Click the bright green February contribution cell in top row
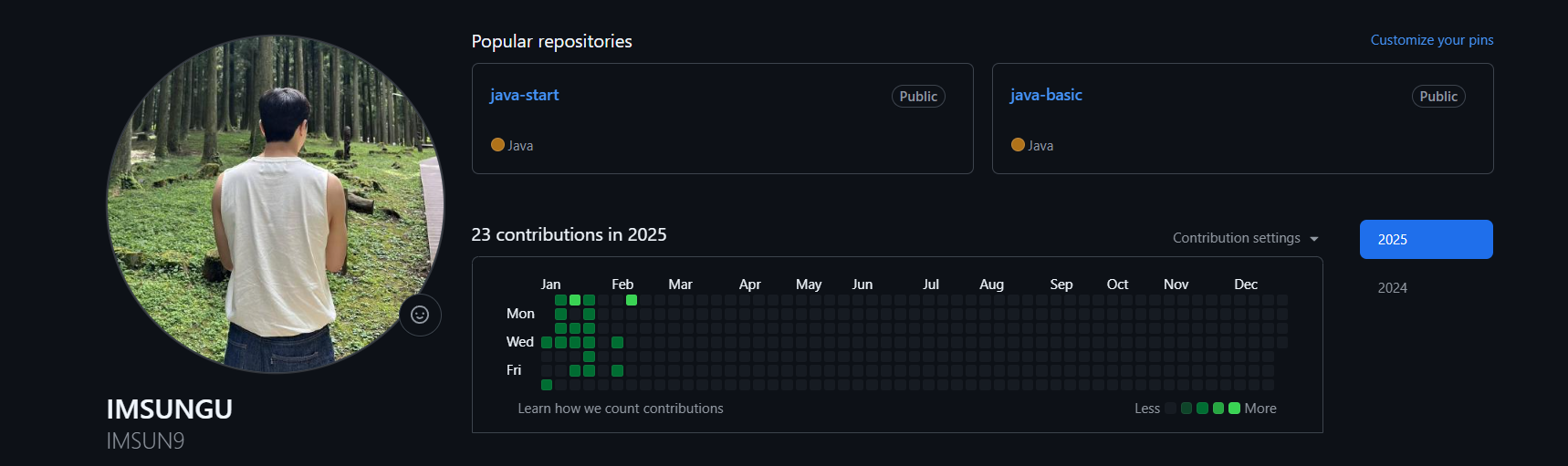 point(632,300)
